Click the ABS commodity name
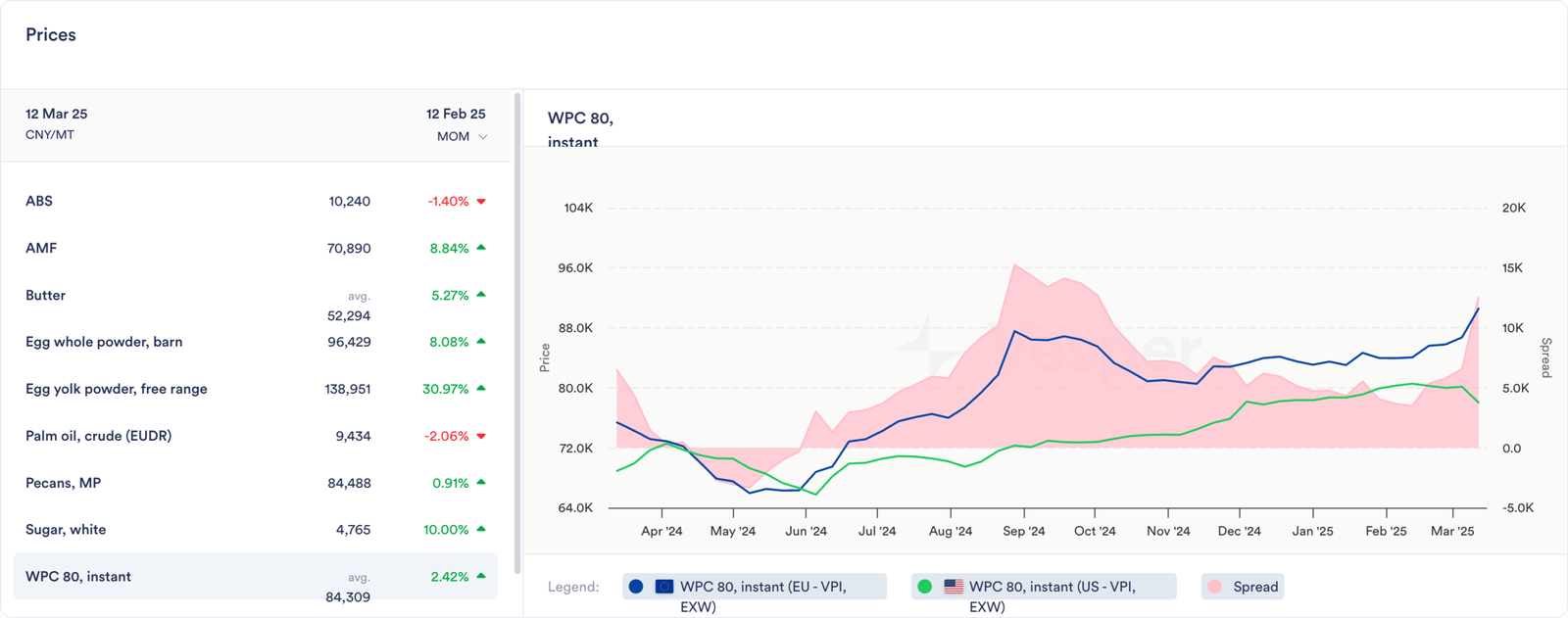Image resolution: width=1568 pixels, height=618 pixels. point(39,201)
